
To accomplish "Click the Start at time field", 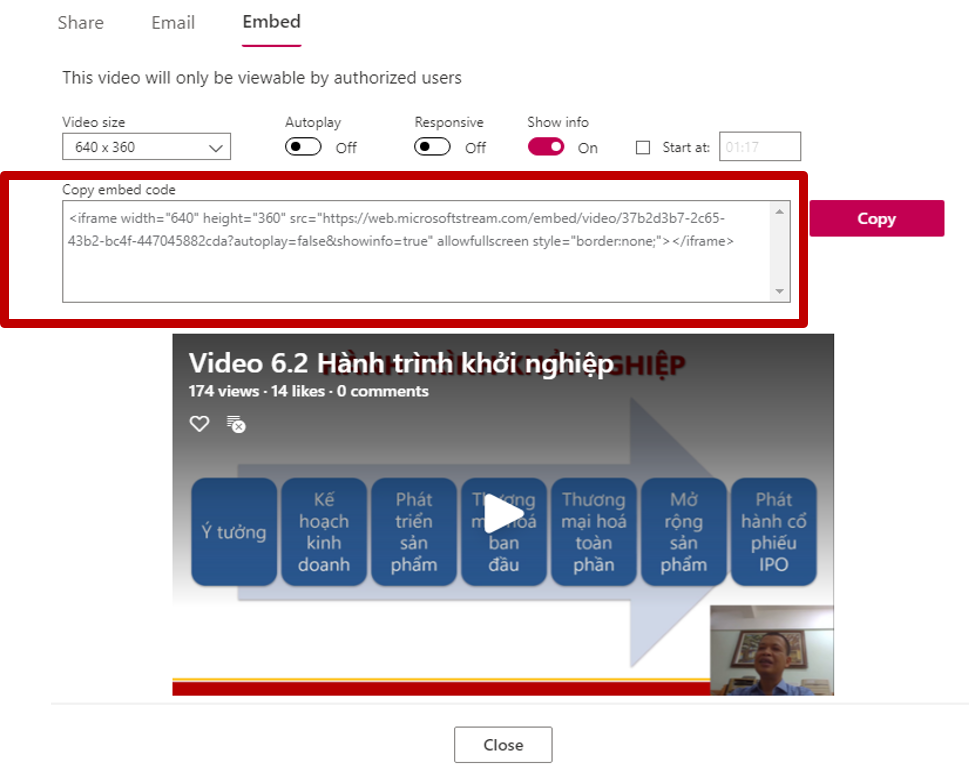I will (760, 147).
